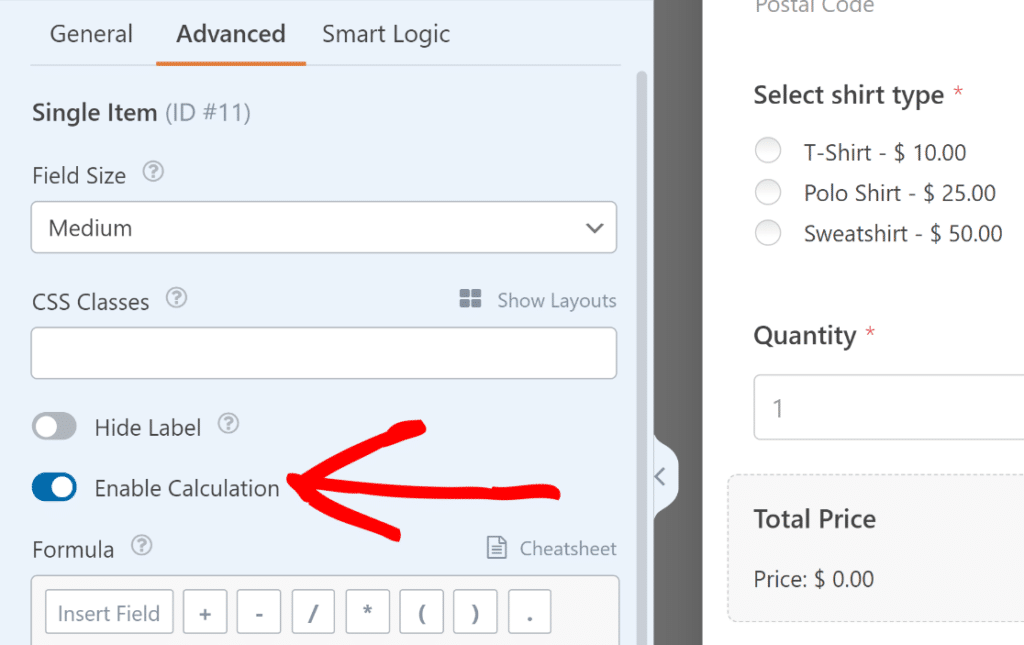
Task: Switch to the General tab
Action: coord(91,34)
